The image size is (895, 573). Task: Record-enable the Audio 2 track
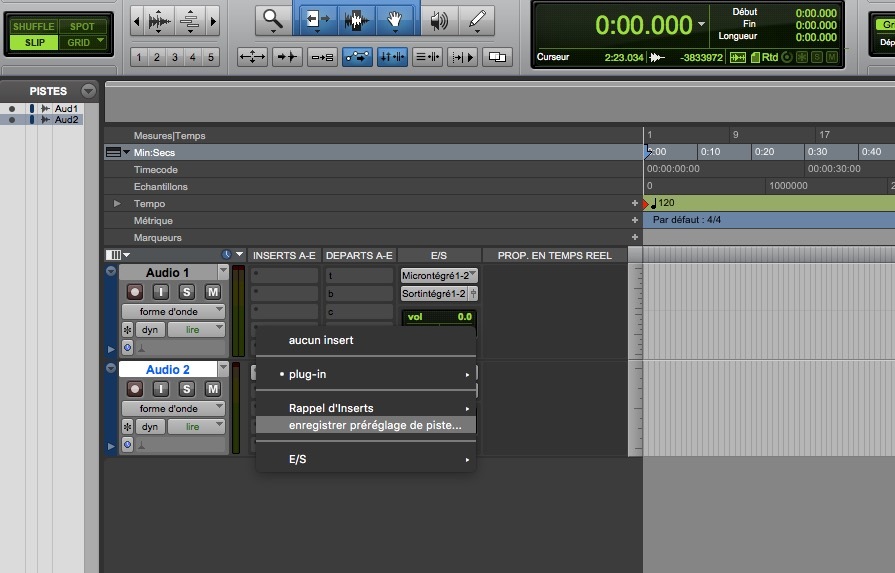coord(135,389)
